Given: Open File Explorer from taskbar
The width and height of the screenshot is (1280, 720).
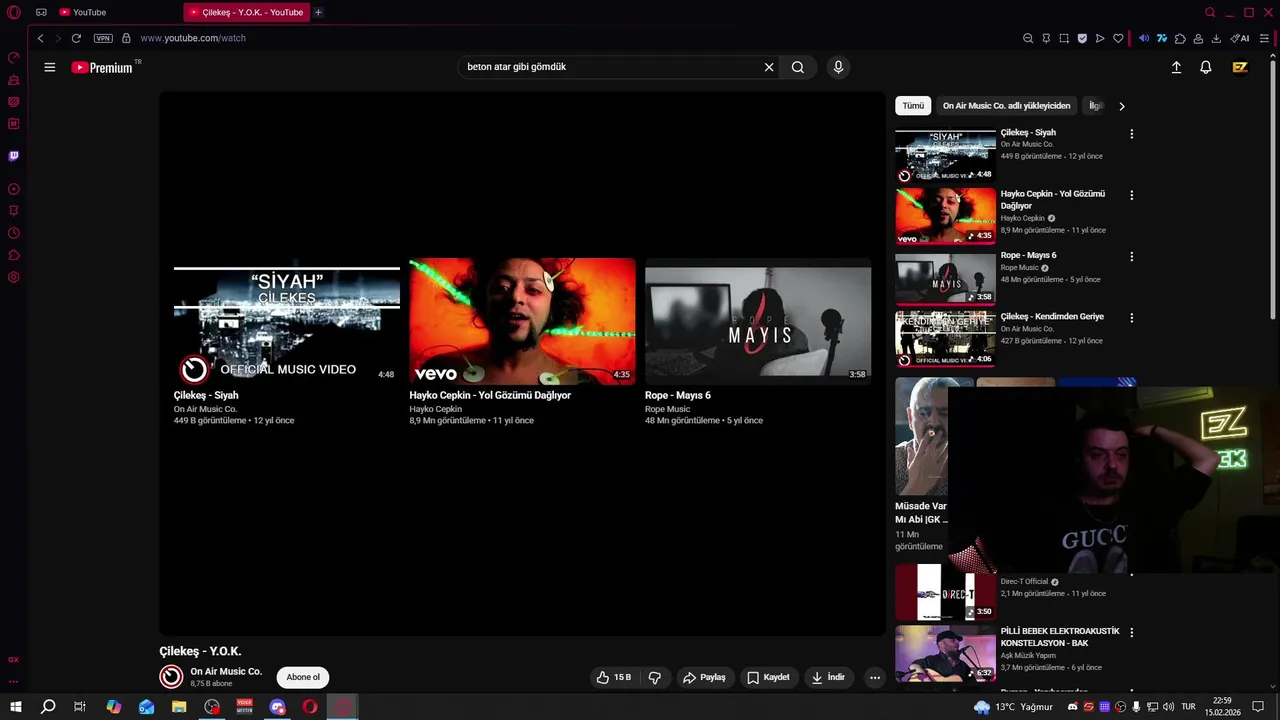Looking at the screenshot, I should [179, 707].
